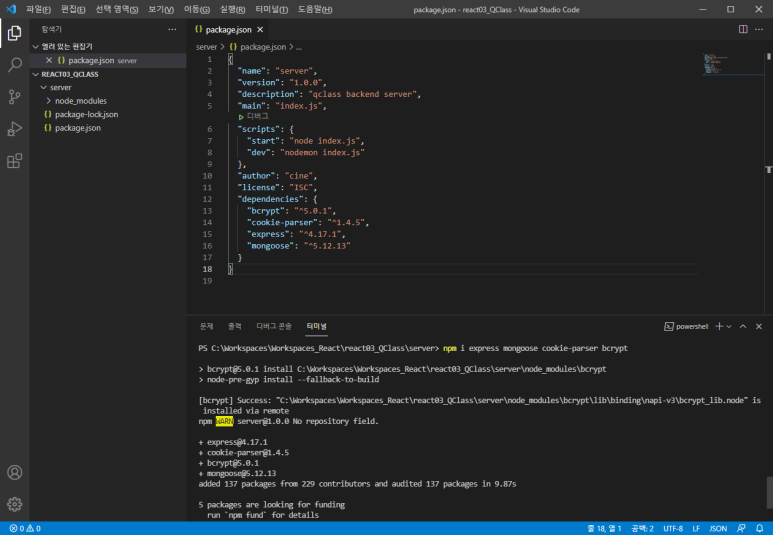
Task: Open the File menu (파일)
Action: point(38,9)
